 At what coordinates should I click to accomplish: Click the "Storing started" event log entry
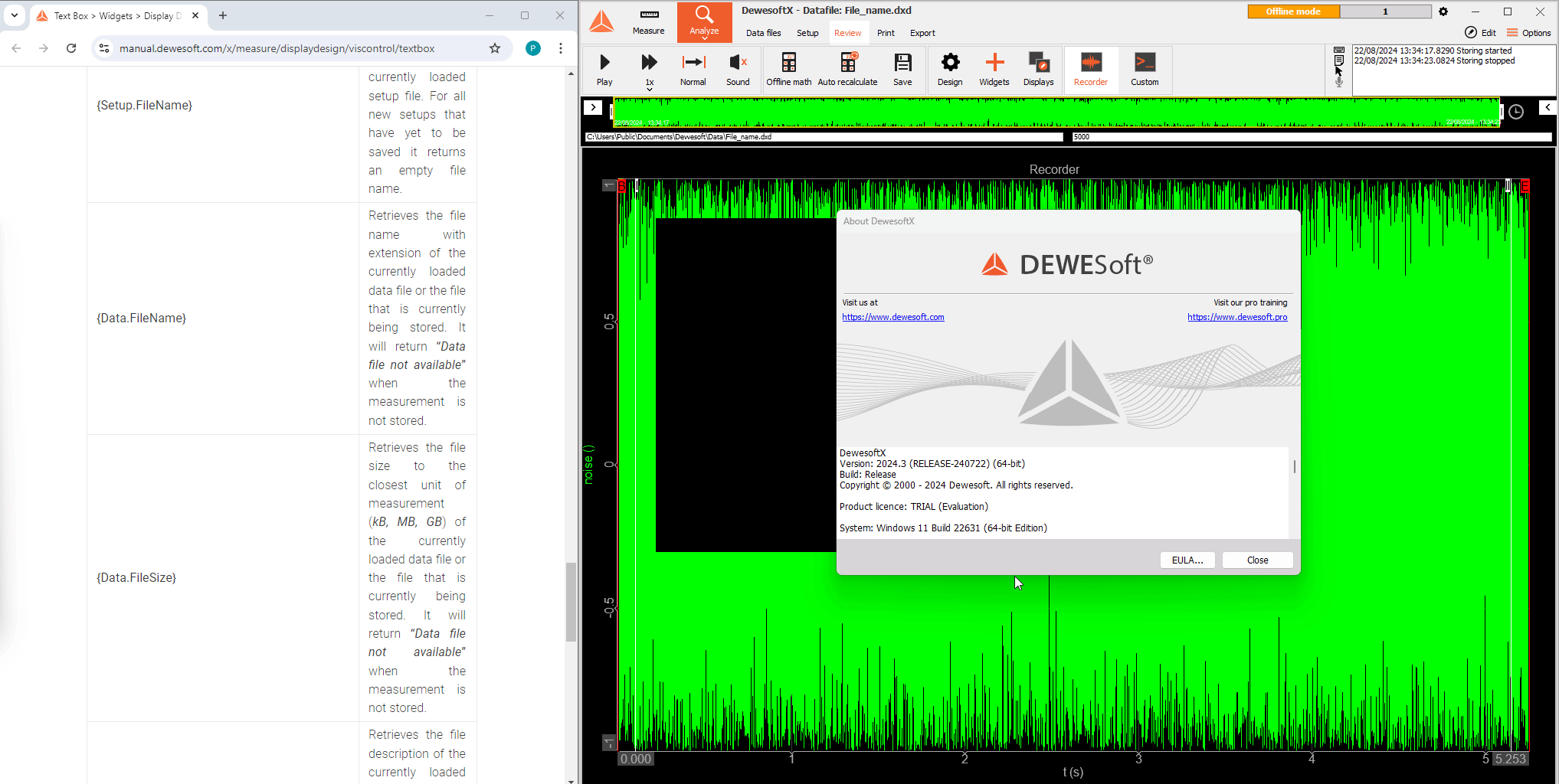pos(1433,51)
